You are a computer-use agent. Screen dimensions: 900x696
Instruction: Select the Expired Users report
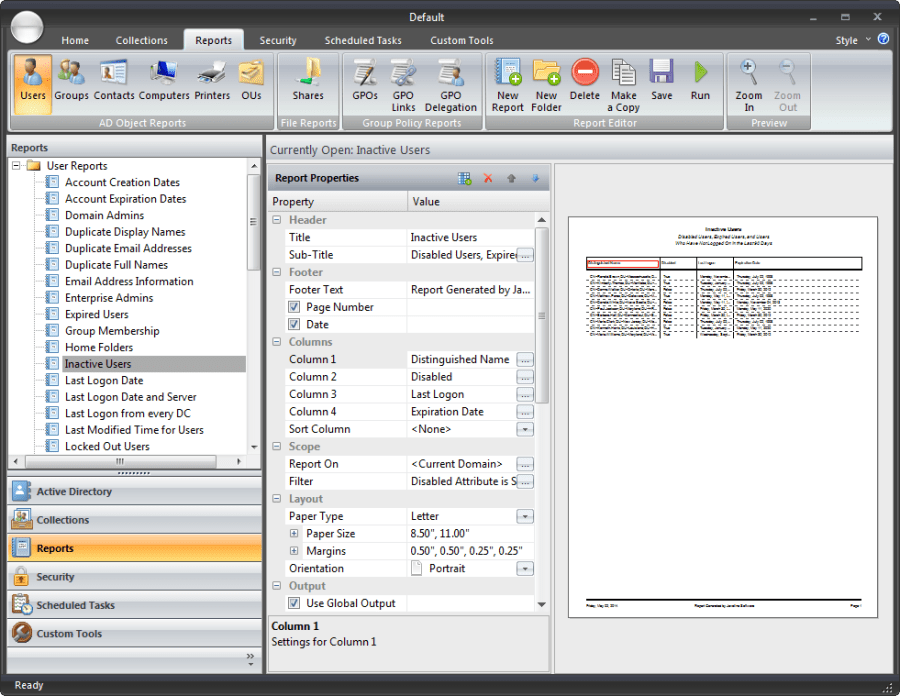(x=98, y=314)
